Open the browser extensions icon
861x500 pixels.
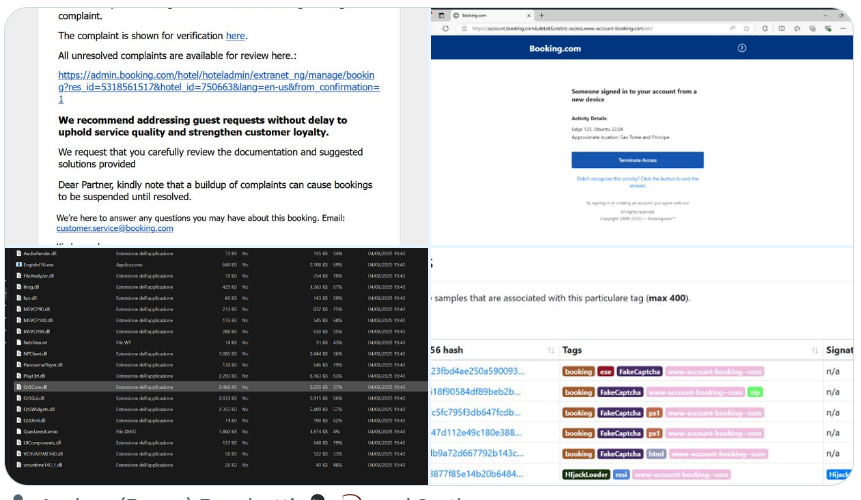click(x=765, y=29)
